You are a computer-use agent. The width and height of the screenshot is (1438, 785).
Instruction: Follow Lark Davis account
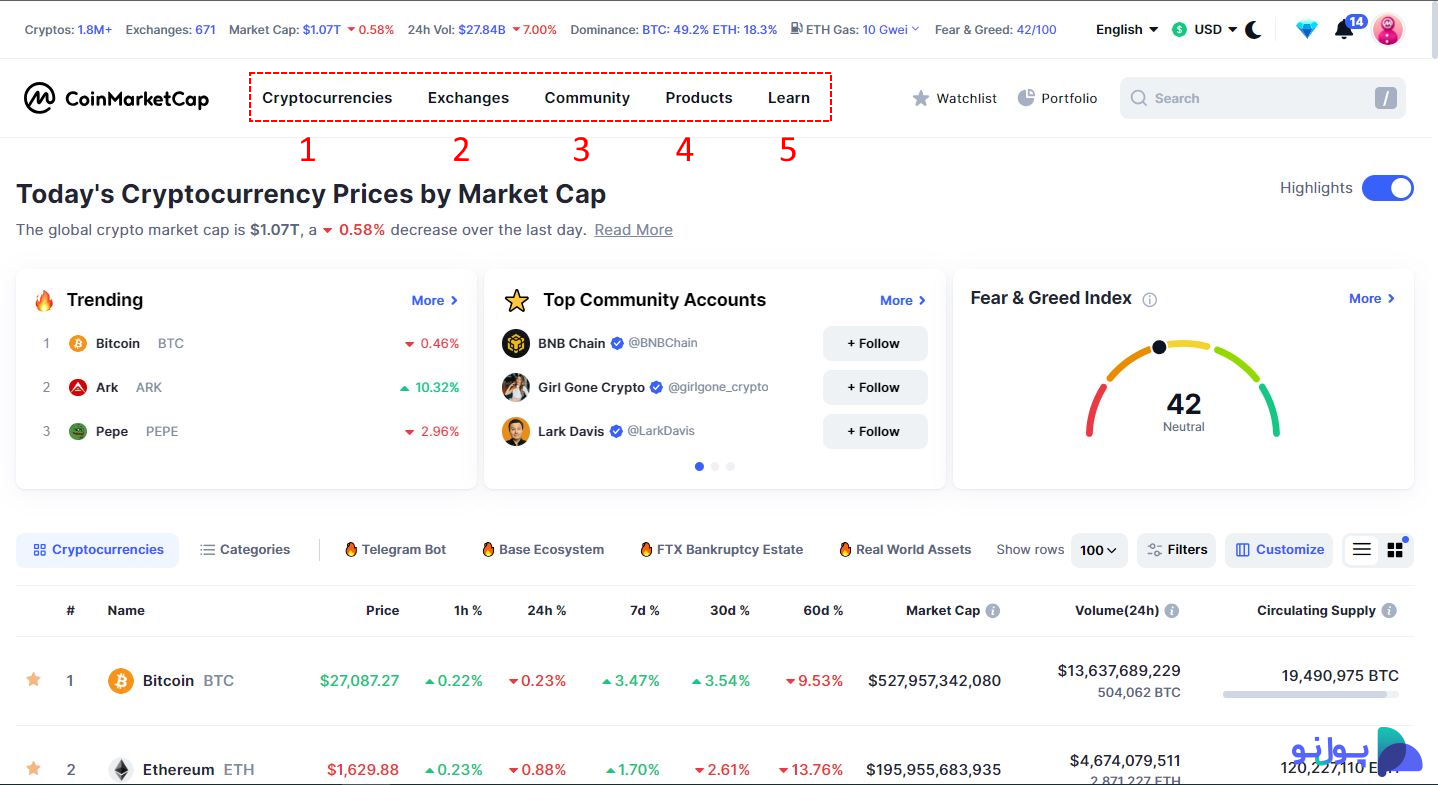tap(875, 431)
